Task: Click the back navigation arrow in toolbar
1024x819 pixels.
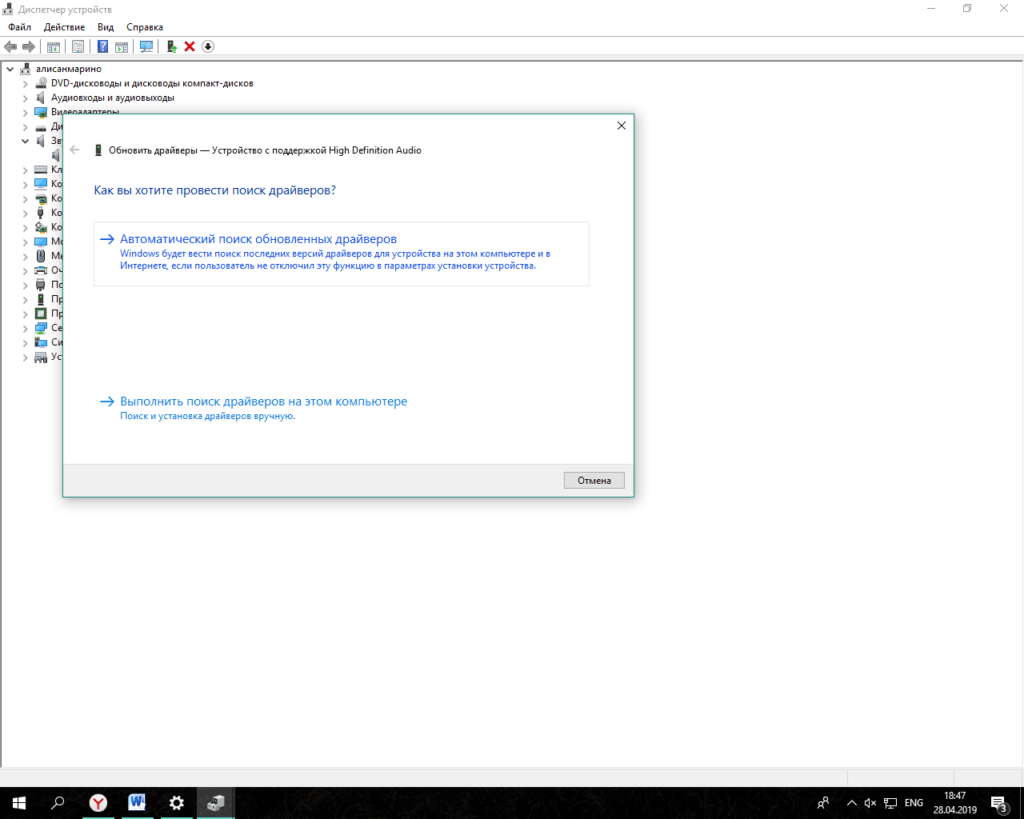Action: tap(9, 46)
